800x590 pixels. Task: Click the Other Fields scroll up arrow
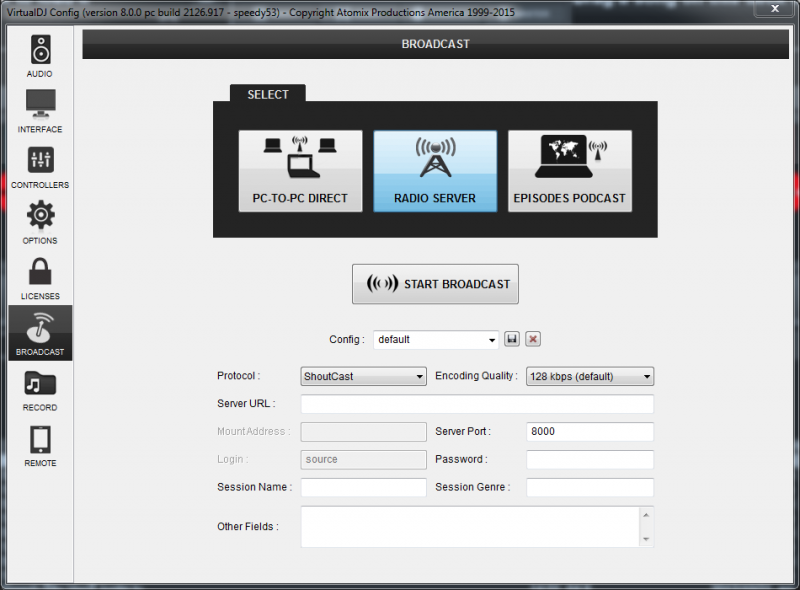click(646, 515)
